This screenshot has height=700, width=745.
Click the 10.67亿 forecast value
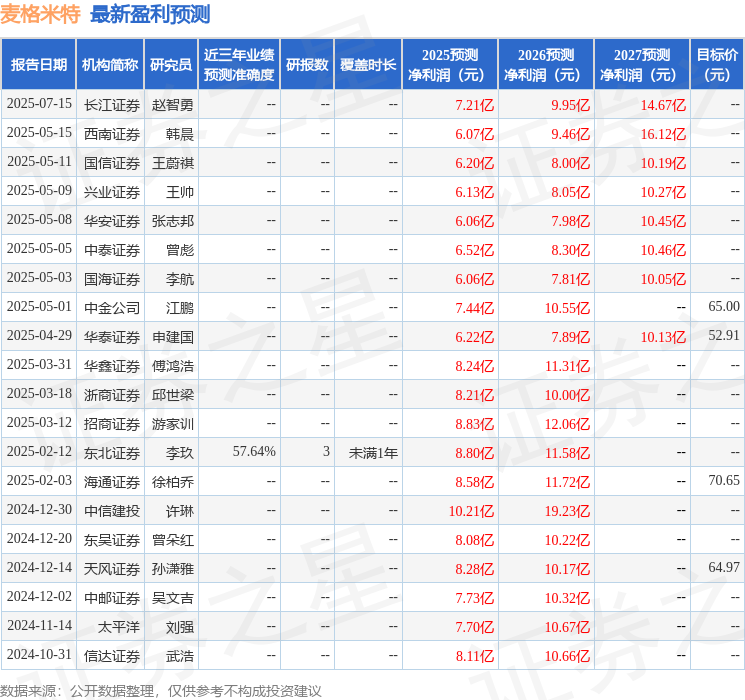(567, 627)
